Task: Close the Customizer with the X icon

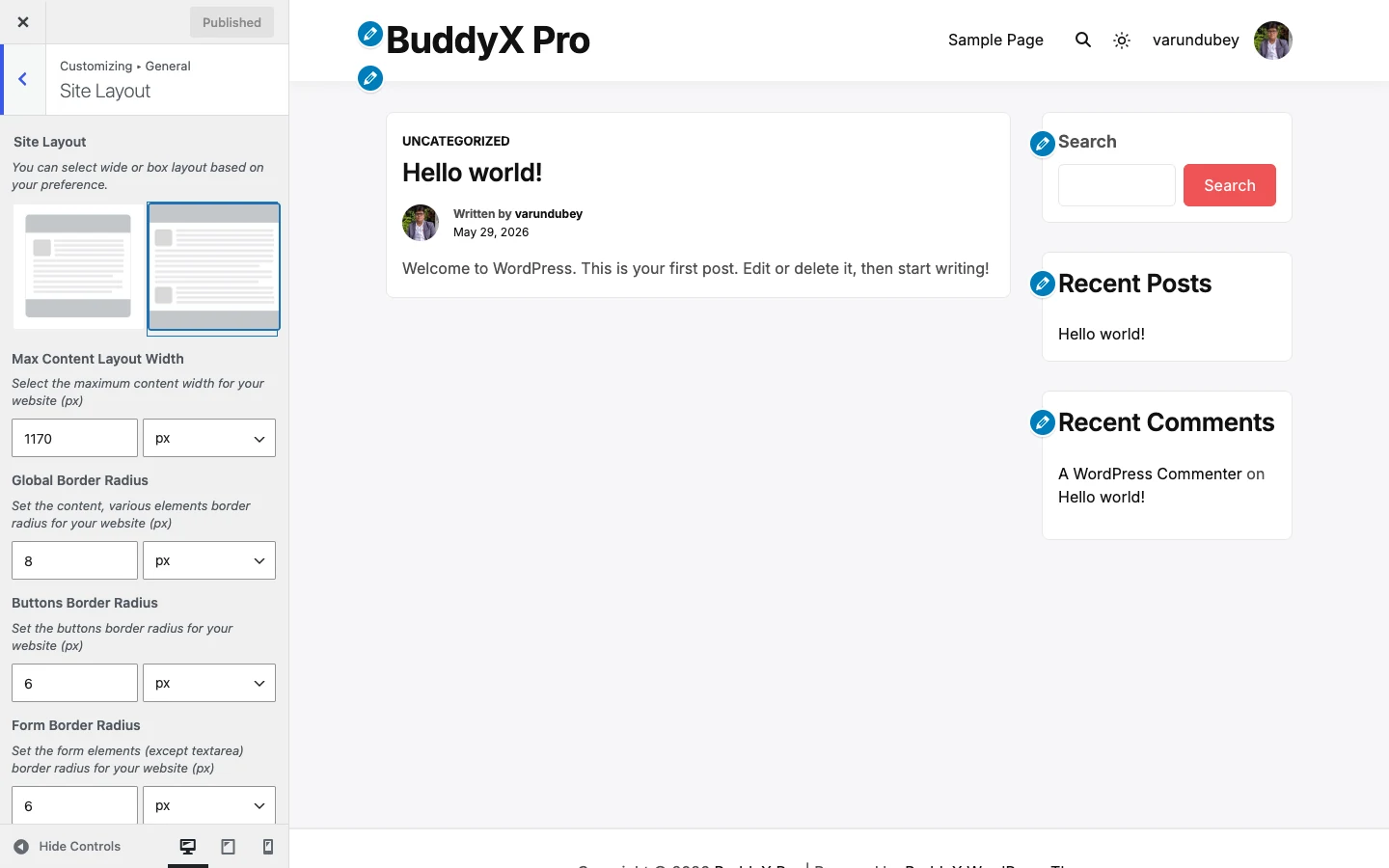Action: tap(23, 22)
